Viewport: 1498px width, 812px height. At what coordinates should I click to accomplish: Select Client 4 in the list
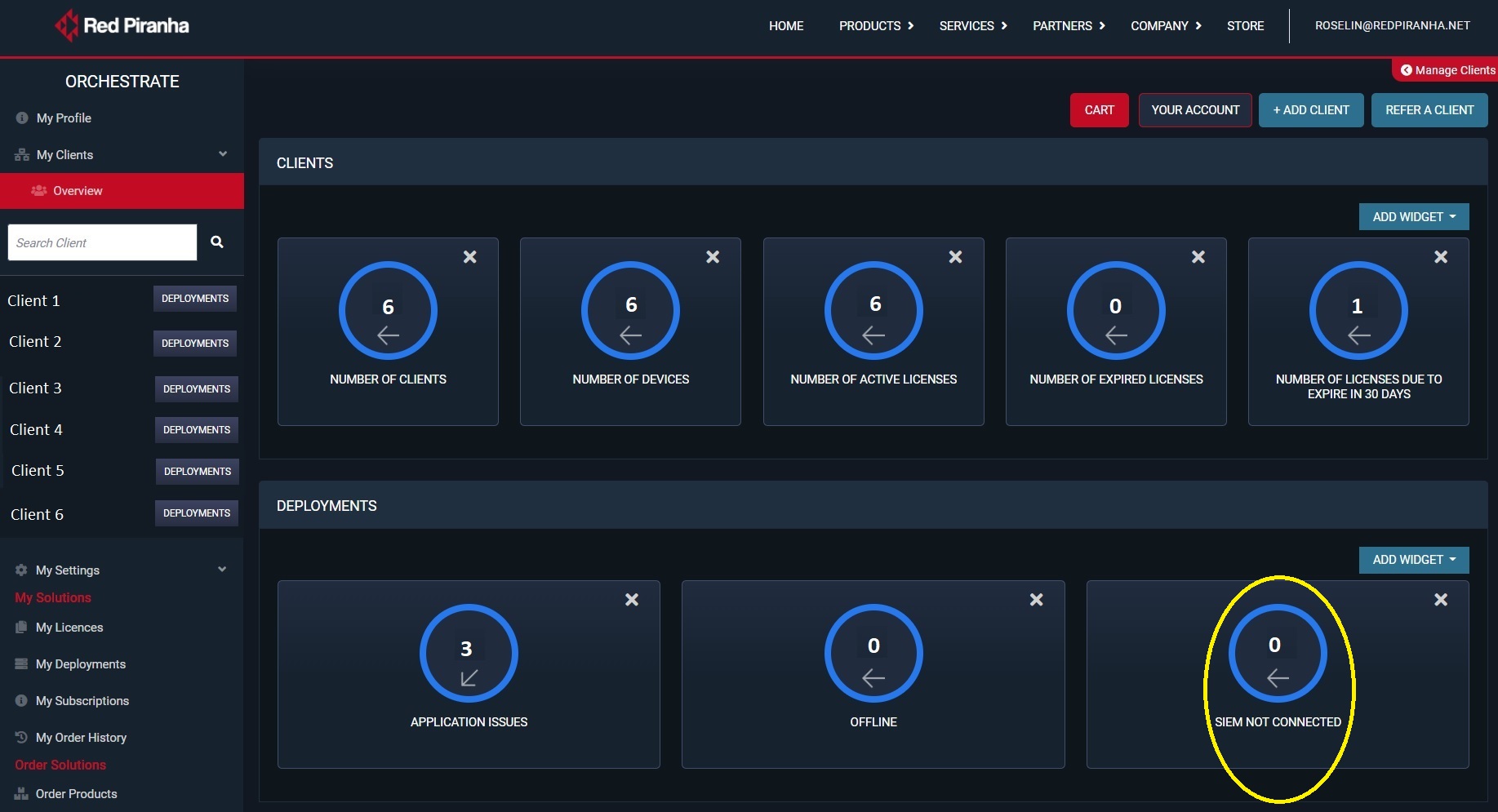[x=36, y=429]
